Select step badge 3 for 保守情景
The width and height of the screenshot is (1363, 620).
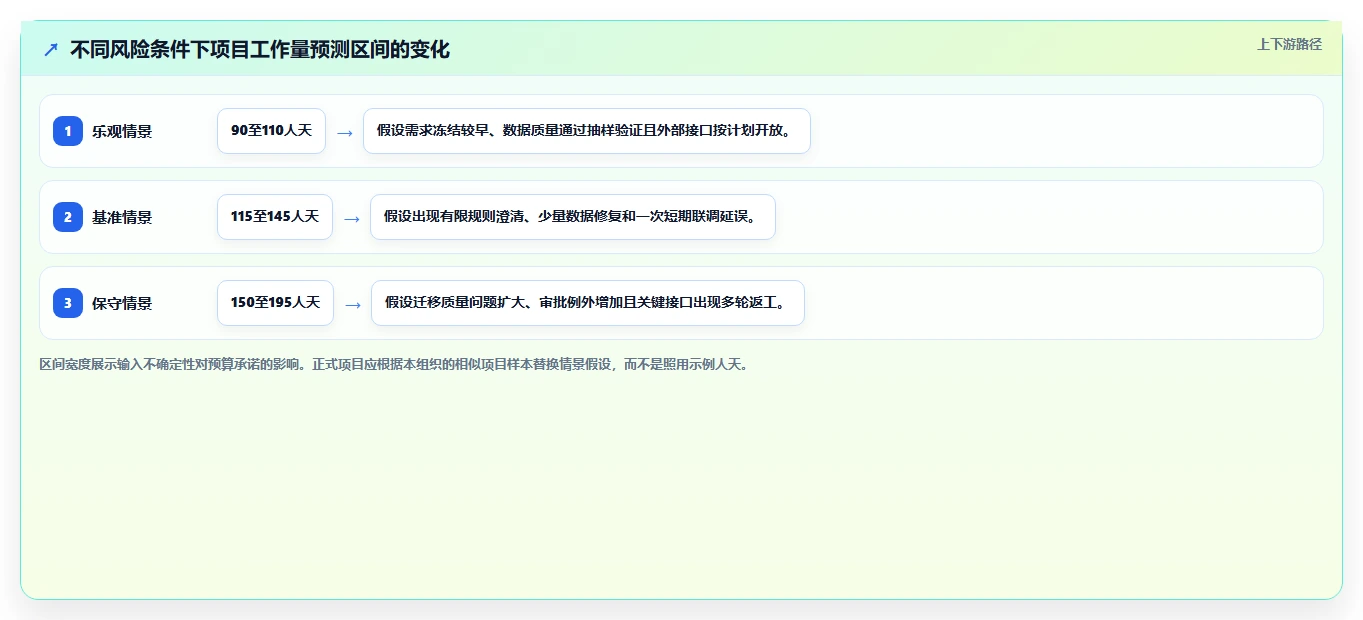[68, 303]
